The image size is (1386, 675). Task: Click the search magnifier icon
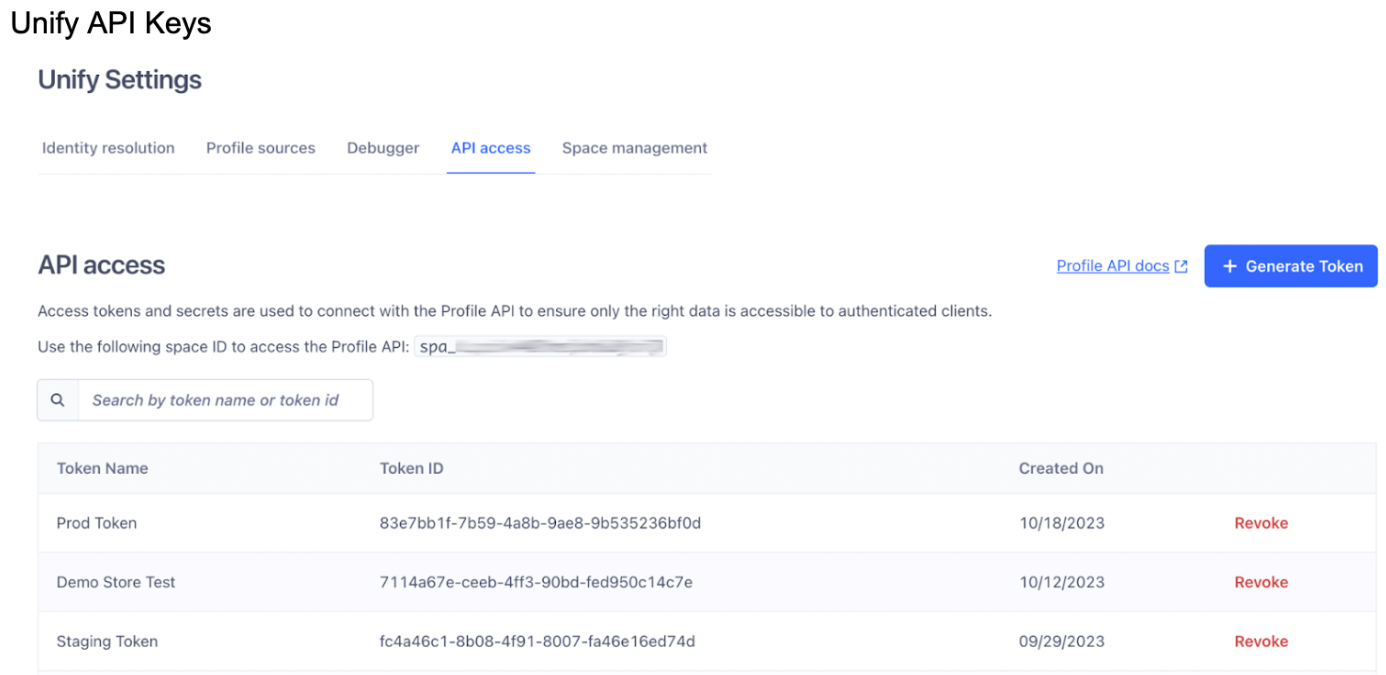point(57,399)
